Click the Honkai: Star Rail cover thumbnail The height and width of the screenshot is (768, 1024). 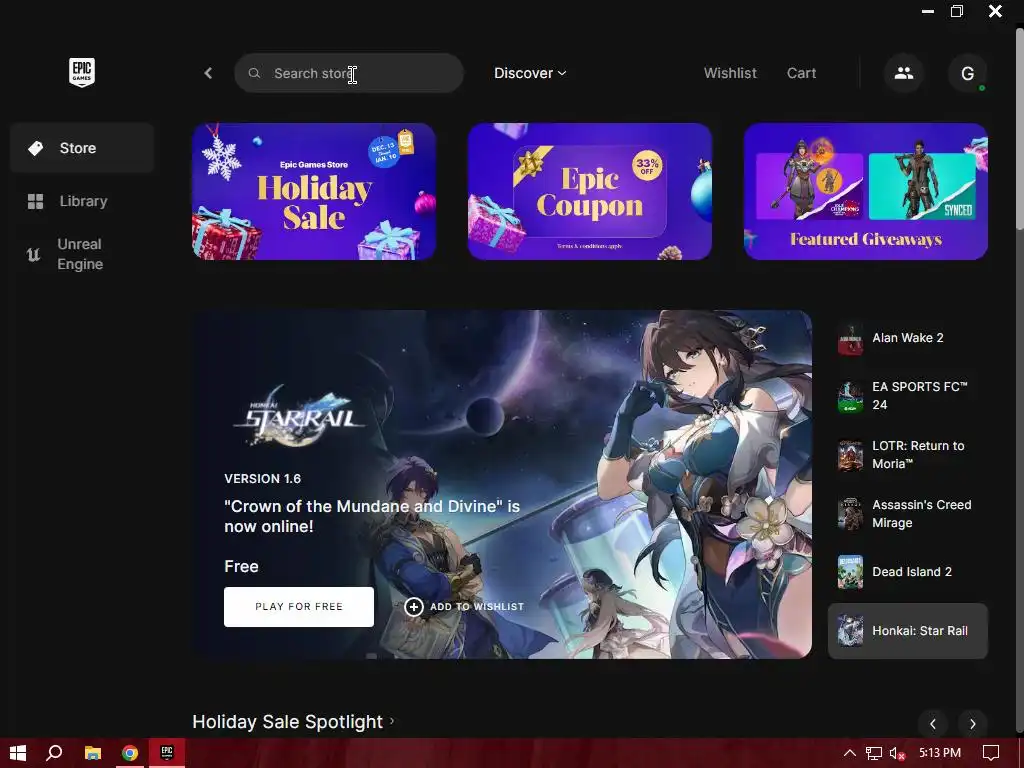(850, 631)
